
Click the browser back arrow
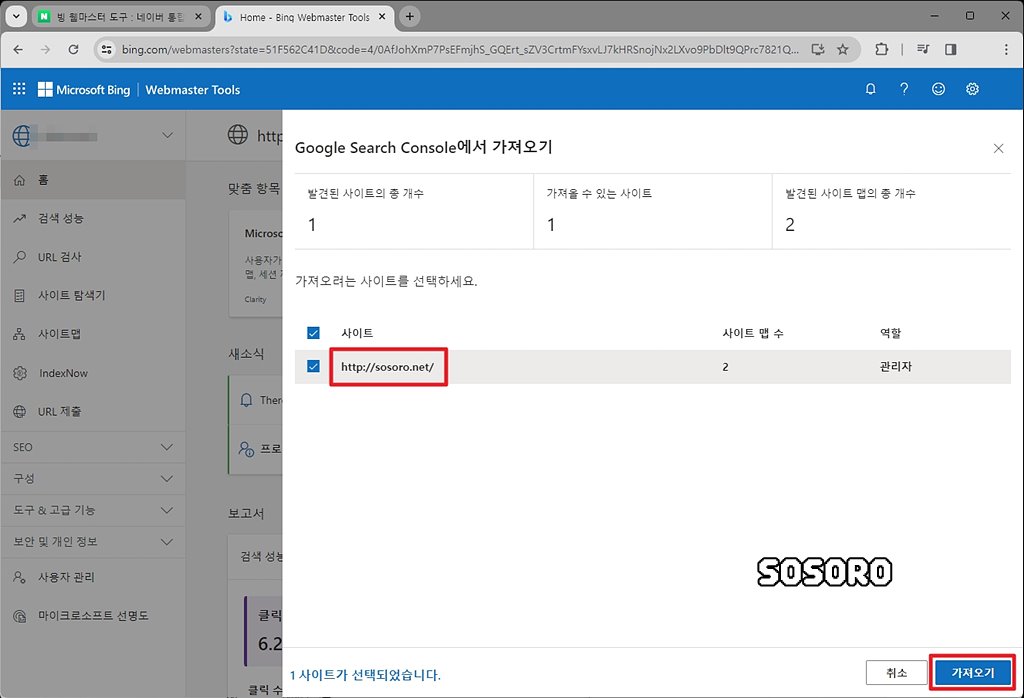pos(18,49)
